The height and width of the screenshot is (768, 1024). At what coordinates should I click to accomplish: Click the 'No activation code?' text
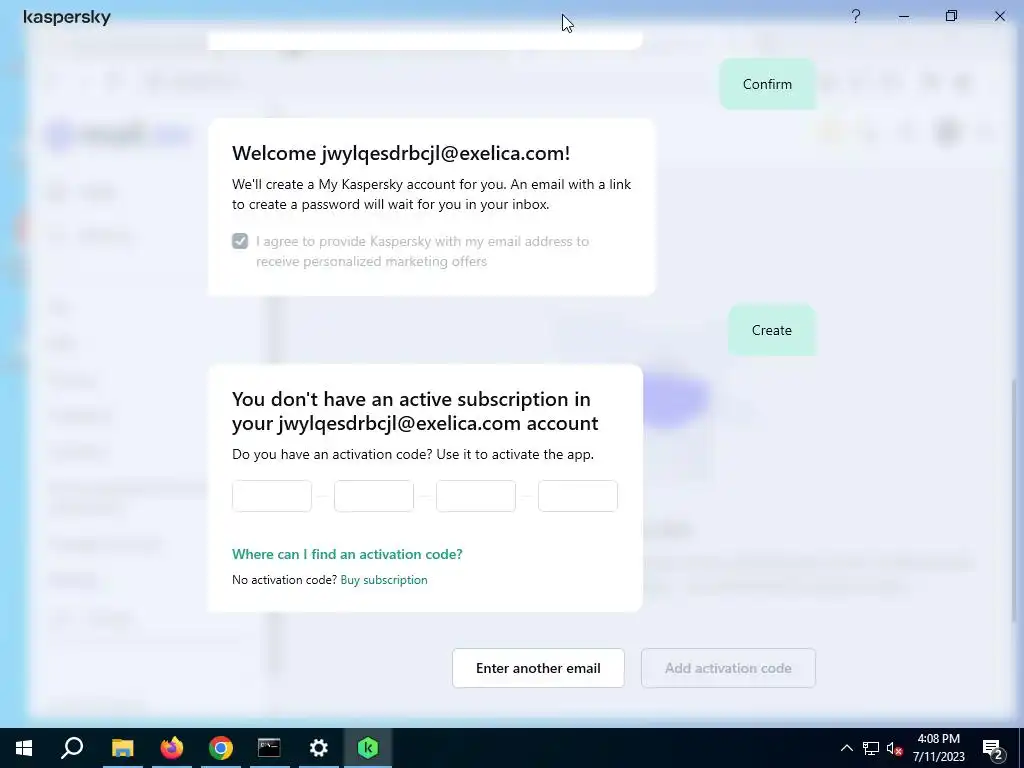[285, 580]
